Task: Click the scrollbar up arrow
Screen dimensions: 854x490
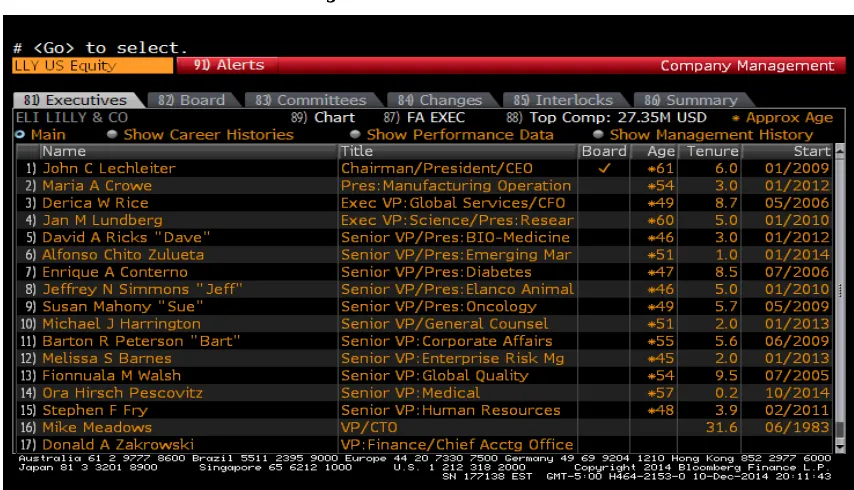Action: (x=839, y=150)
